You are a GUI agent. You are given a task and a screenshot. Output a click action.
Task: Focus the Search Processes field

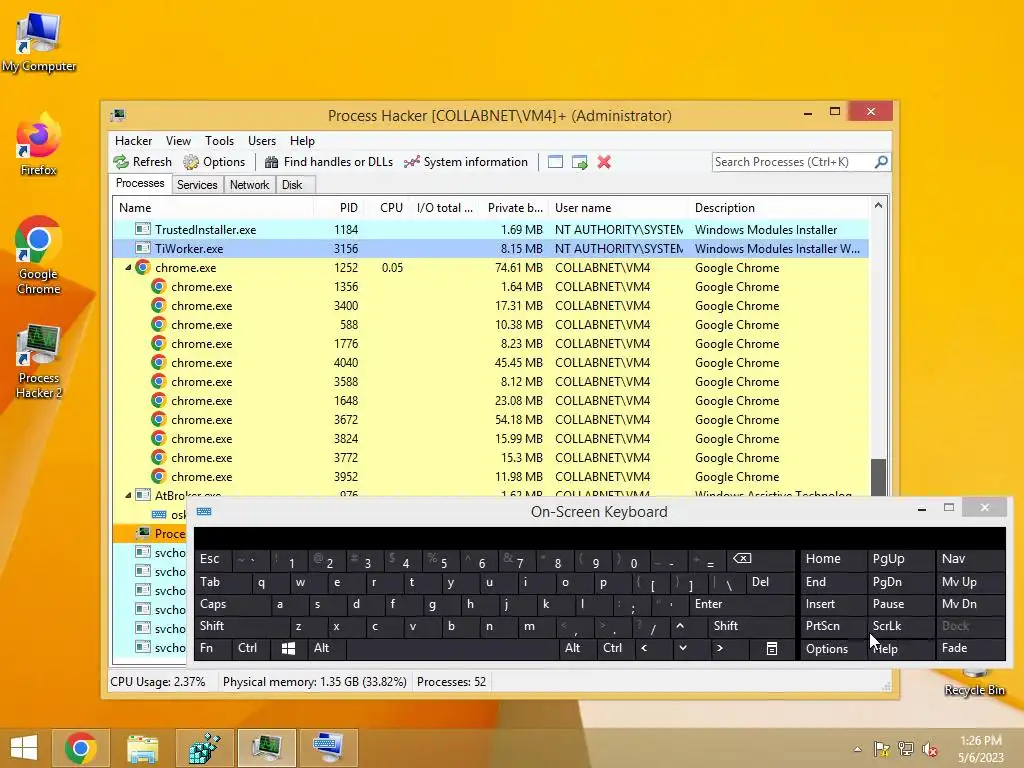pos(793,162)
